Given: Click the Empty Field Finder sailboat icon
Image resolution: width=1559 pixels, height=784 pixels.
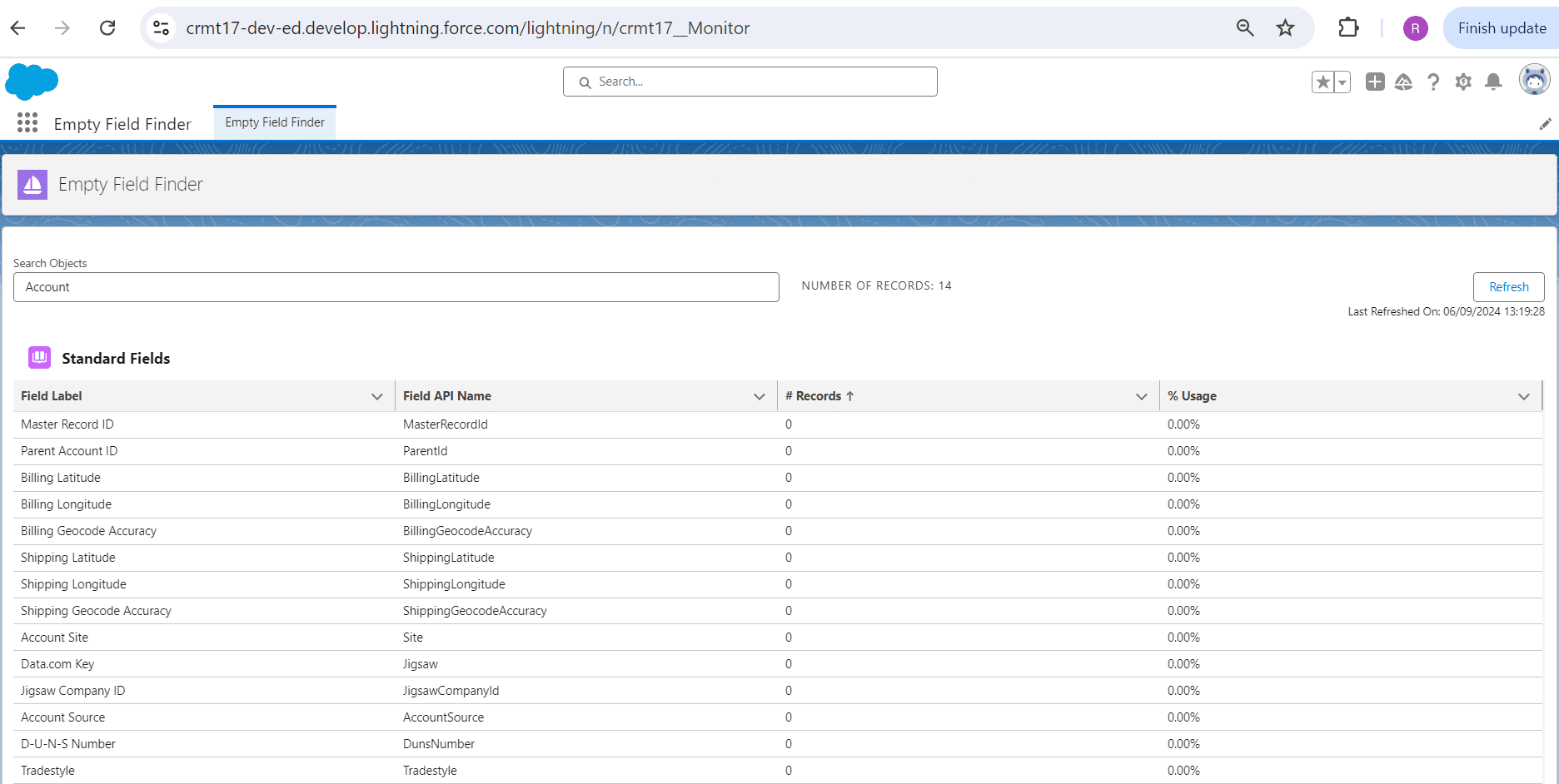Looking at the screenshot, I should (x=32, y=184).
